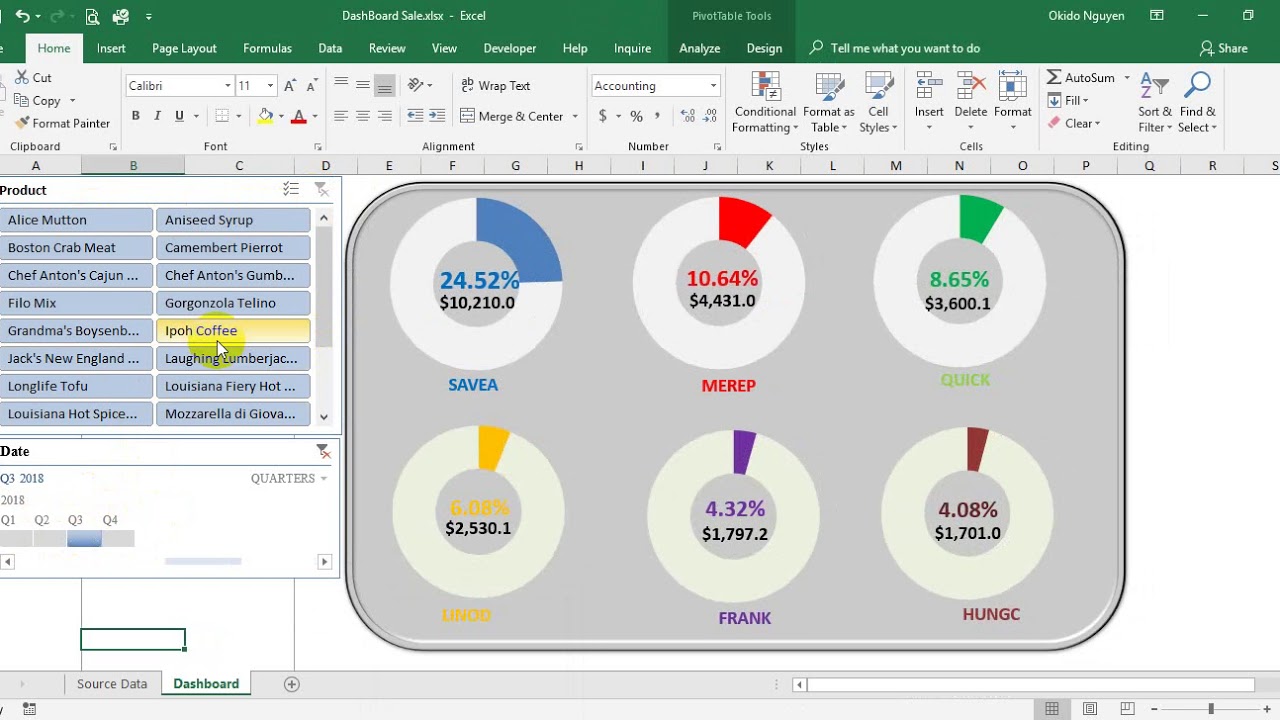Open Conditional Formatting
Screen dimensions: 1280x720
click(x=765, y=102)
